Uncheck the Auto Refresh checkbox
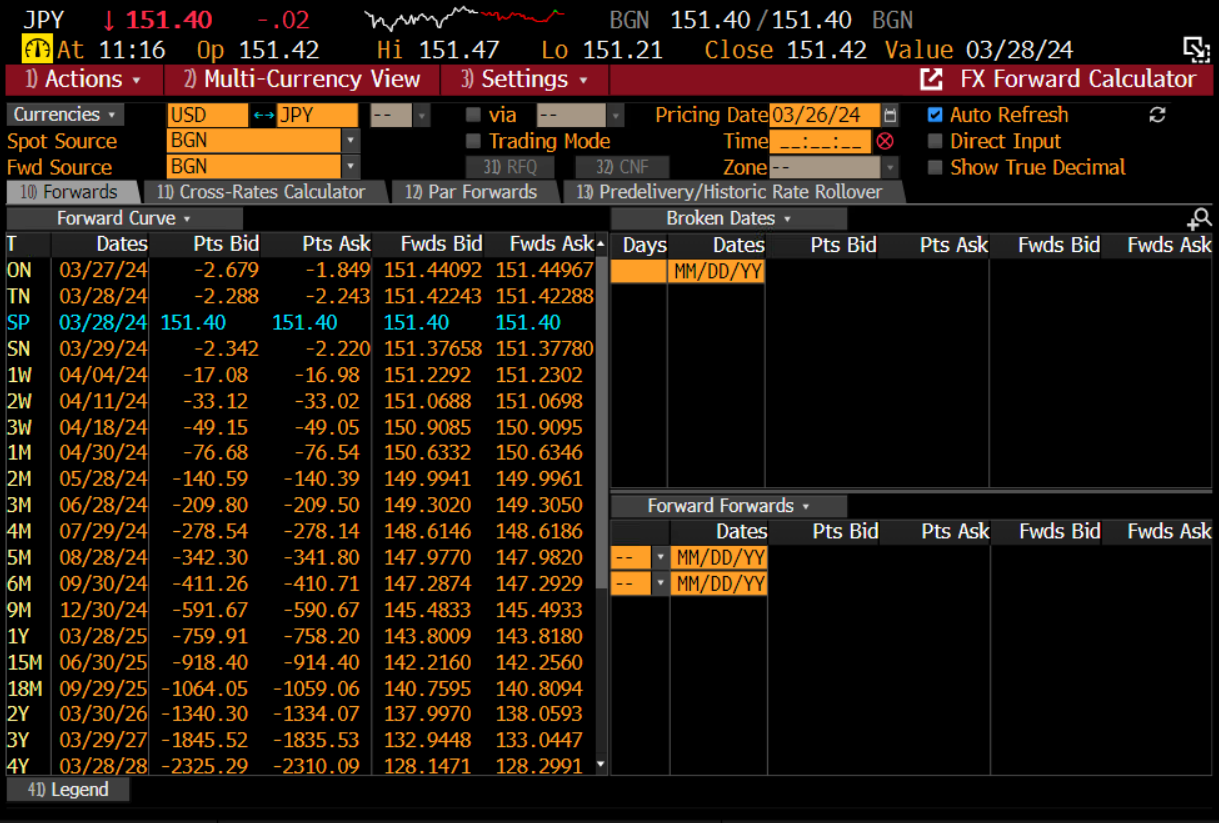 935,115
